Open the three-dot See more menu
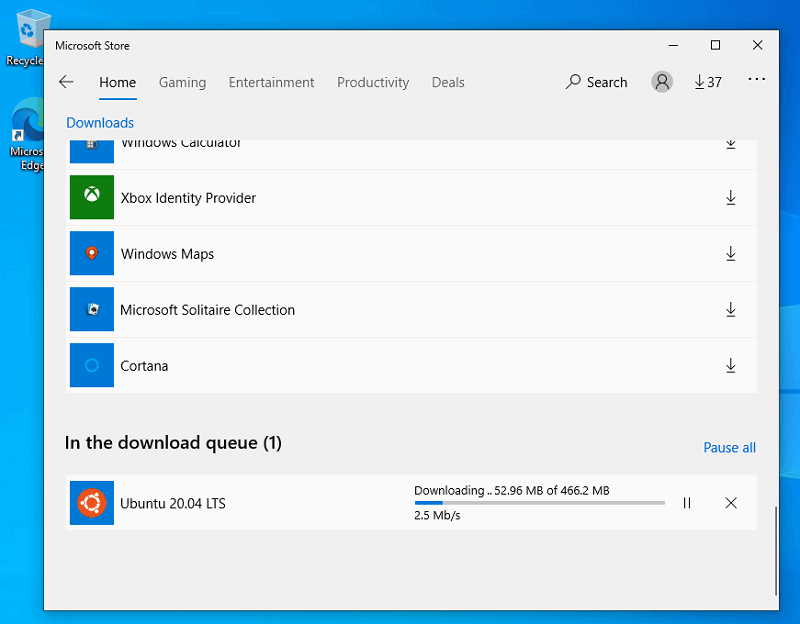Screen dimensions: 800x624 pos(756,79)
